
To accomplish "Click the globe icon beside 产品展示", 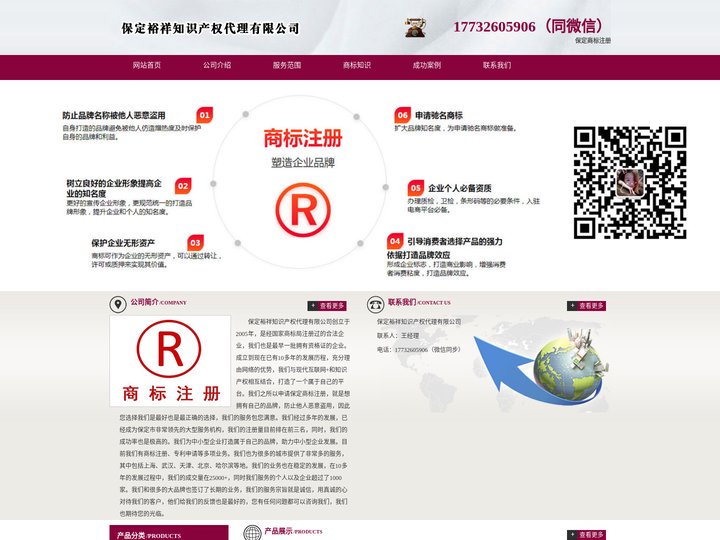I will point(252,533).
